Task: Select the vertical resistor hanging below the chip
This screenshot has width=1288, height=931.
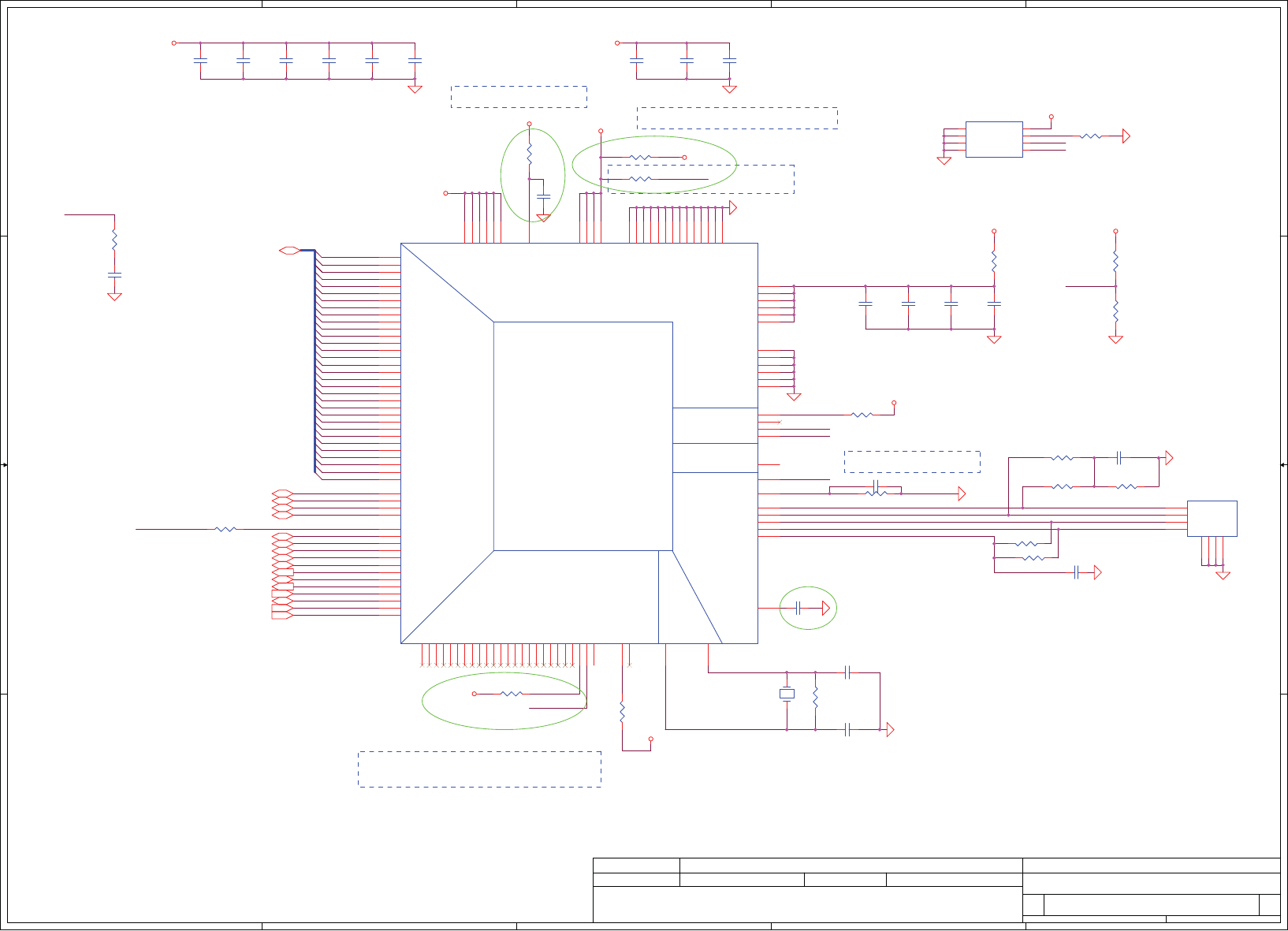Action: tap(622, 712)
